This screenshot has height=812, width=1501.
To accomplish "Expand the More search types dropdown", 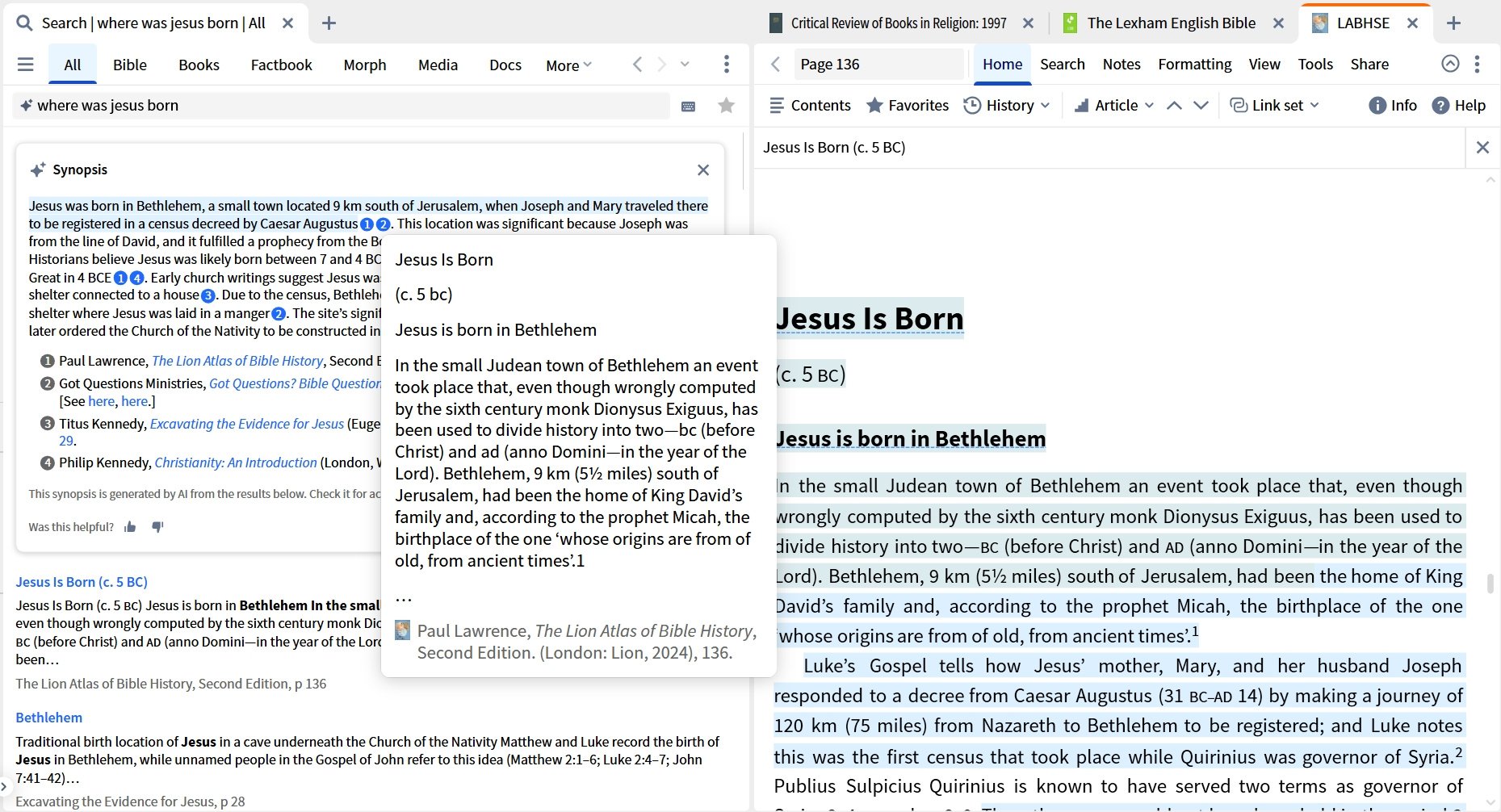I will (x=568, y=65).
